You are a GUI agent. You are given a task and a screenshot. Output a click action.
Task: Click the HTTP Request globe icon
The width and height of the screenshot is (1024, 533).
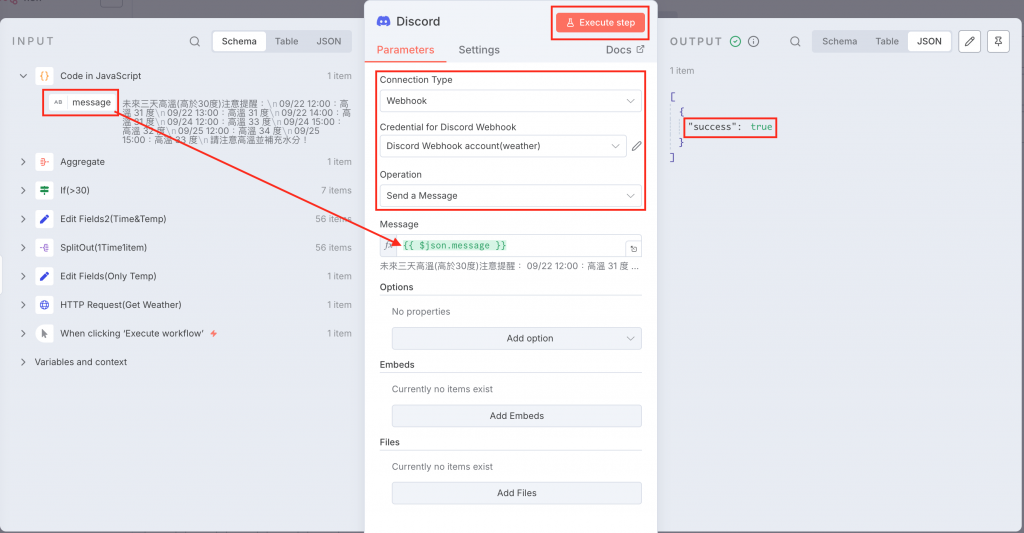point(44,305)
